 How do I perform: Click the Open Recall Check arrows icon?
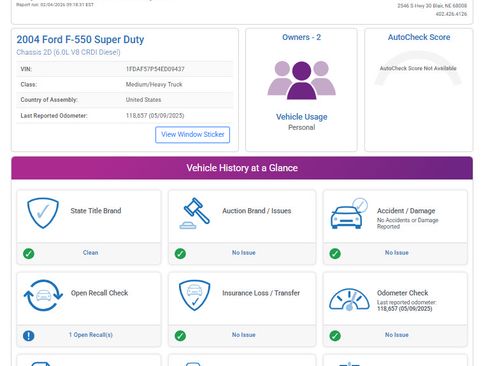(x=43, y=295)
